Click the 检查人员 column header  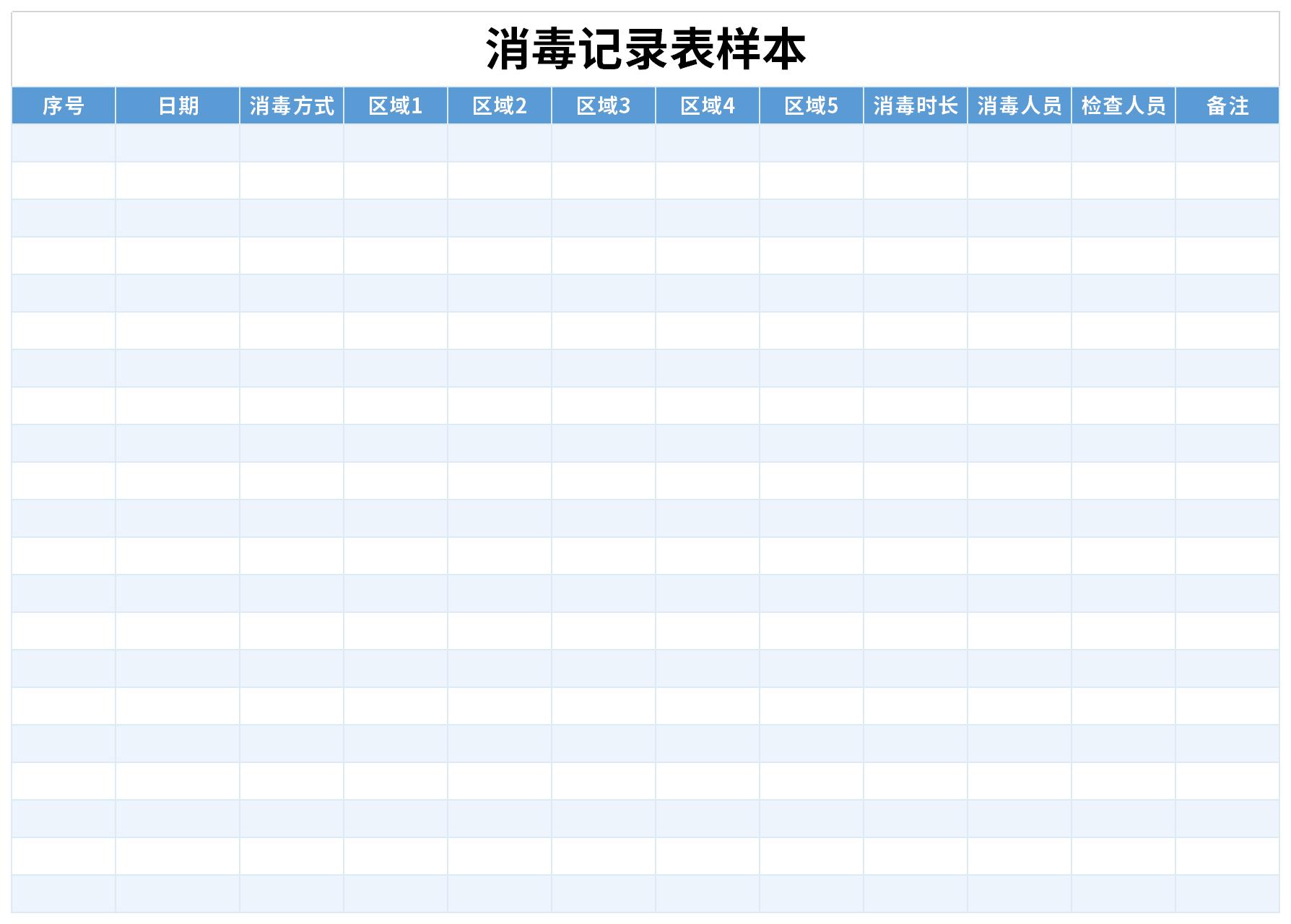click(x=1122, y=107)
